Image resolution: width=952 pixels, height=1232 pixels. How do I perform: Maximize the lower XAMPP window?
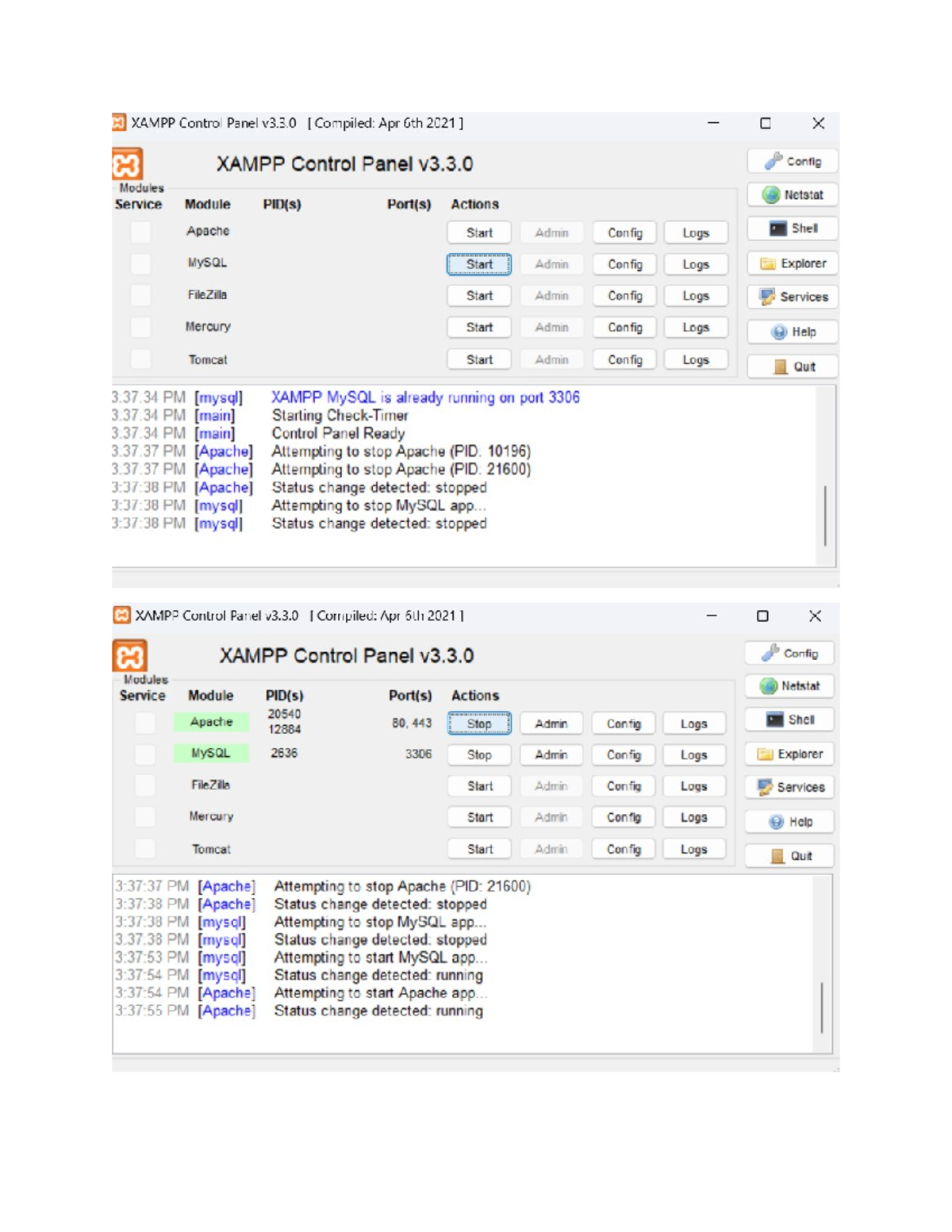(762, 616)
